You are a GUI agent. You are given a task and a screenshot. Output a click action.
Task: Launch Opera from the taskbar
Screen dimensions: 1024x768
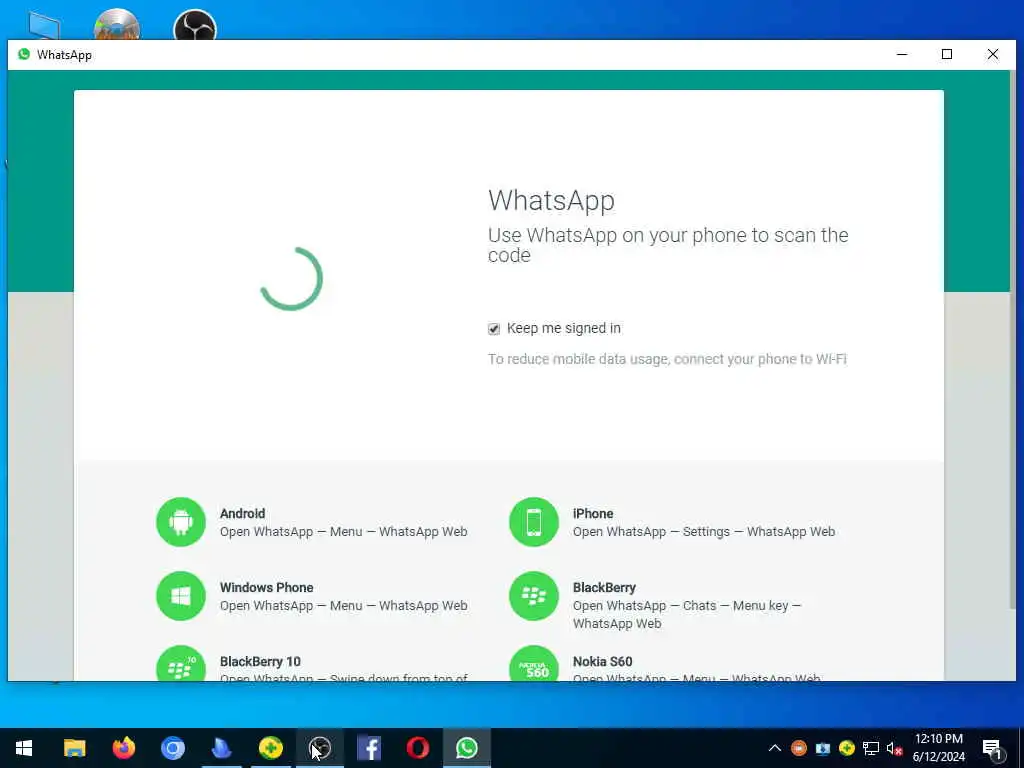(417, 748)
